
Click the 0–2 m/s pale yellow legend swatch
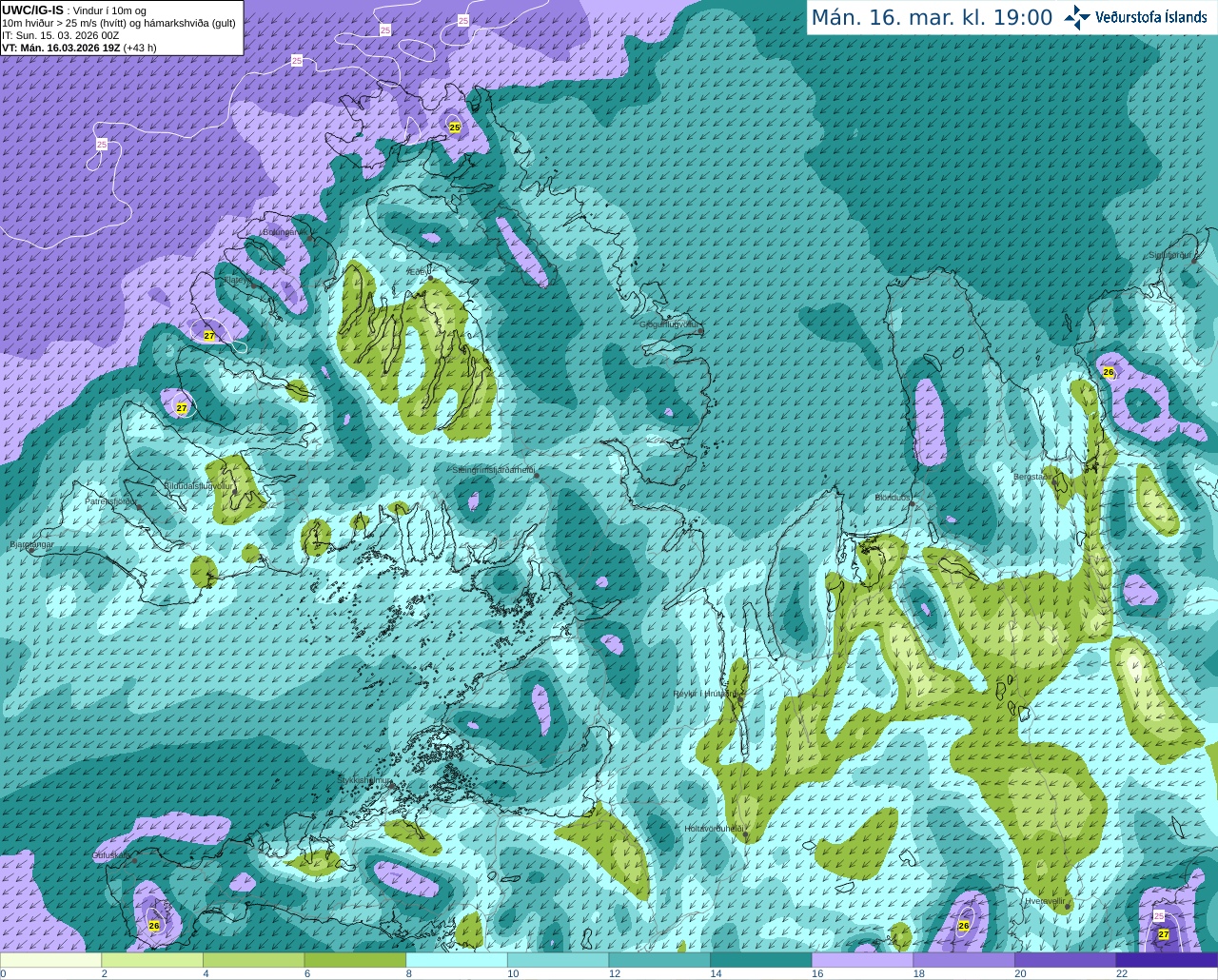point(50,960)
